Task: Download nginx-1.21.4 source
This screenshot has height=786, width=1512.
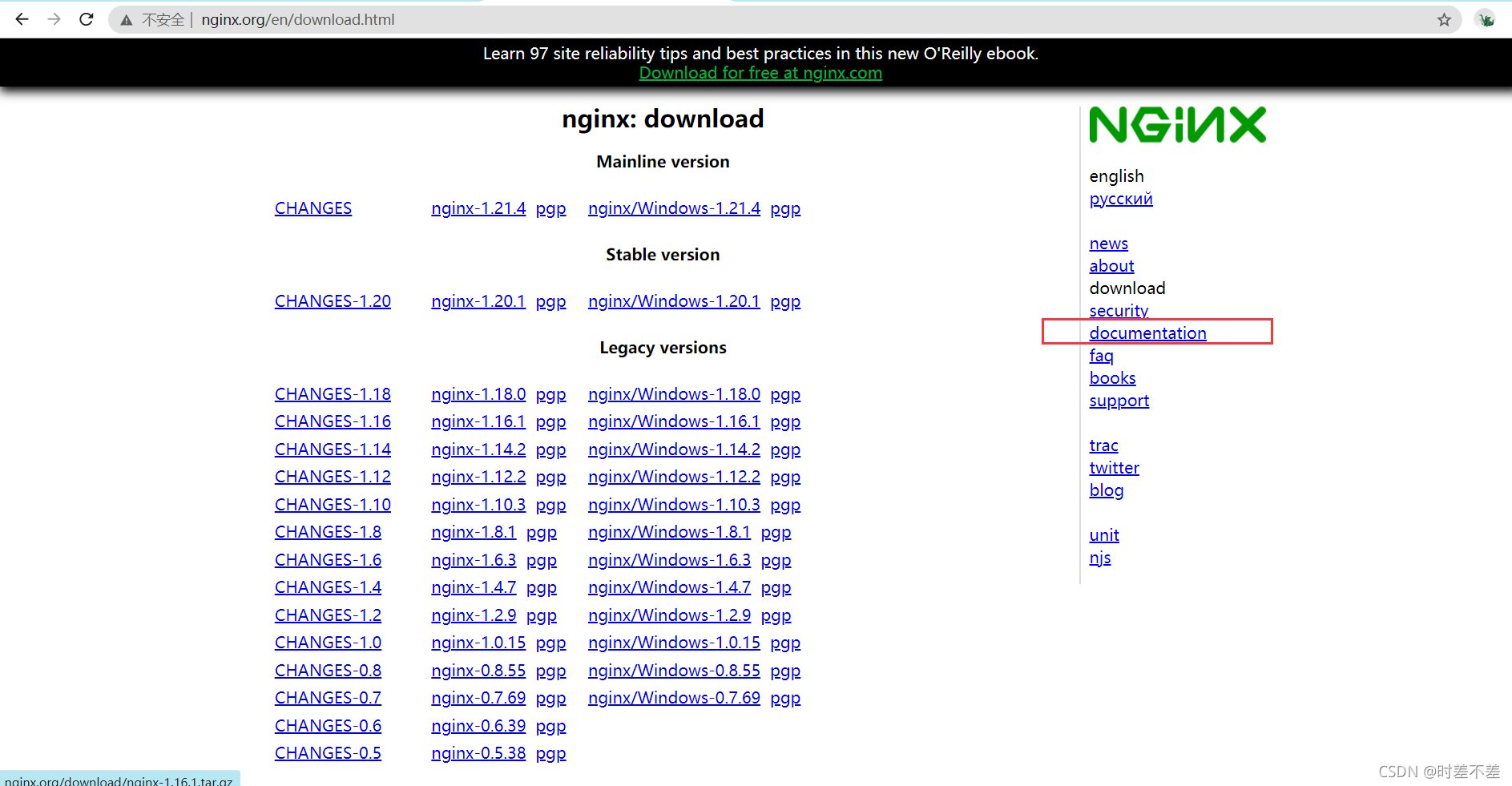Action: (478, 208)
